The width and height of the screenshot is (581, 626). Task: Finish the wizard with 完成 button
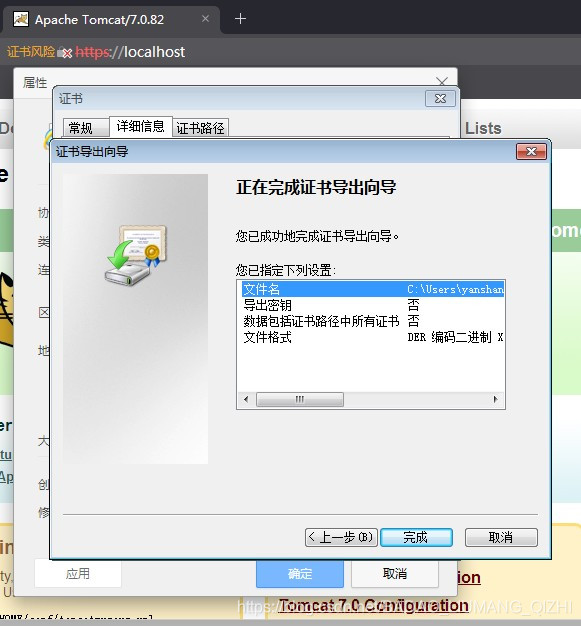pos(416,537)
